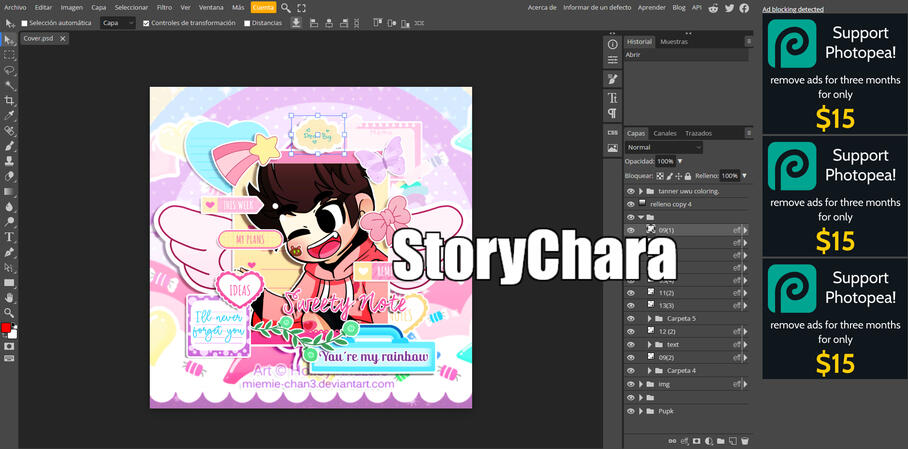This screenshot has height=449, width=908.
Task: Click the search magnifier in the menu bar
Action: pyautogui.click(x=285, y=7)
